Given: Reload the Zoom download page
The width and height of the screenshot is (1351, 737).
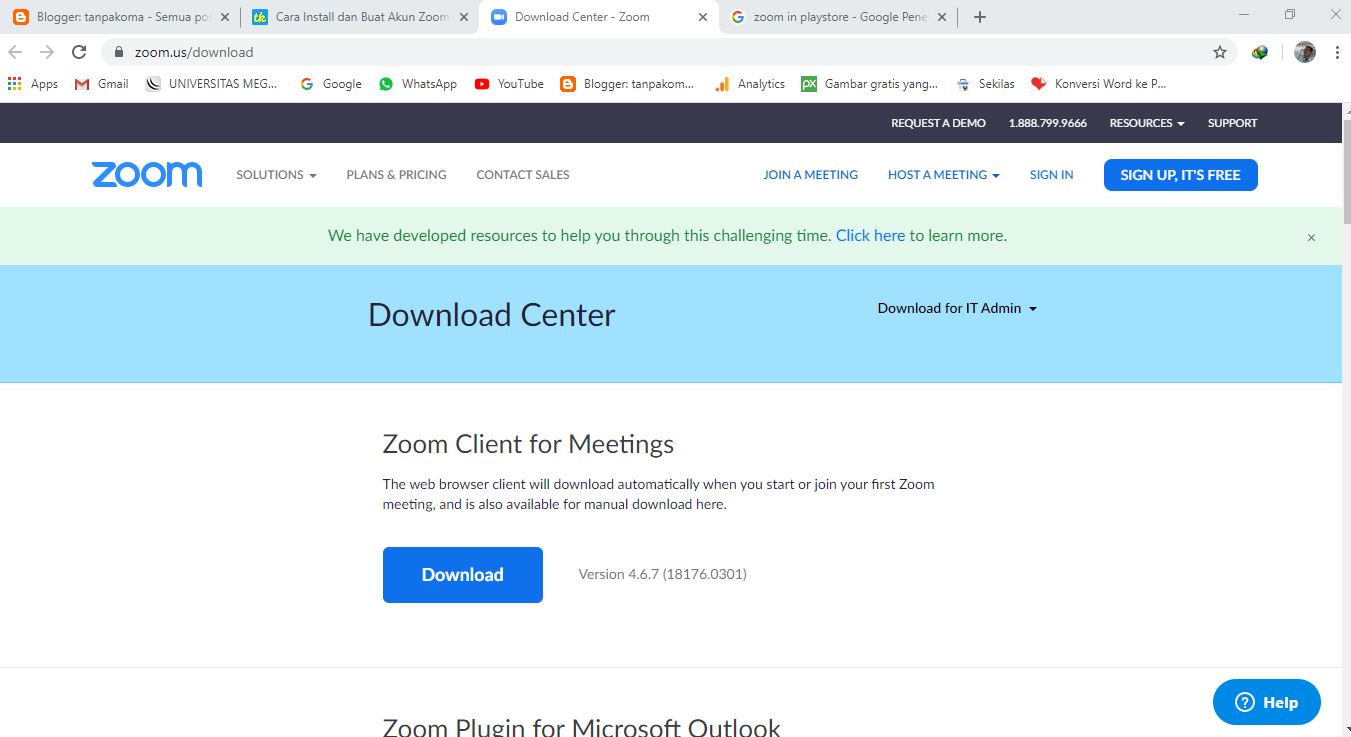Looking at the screenshot, I should click(79, 52).
